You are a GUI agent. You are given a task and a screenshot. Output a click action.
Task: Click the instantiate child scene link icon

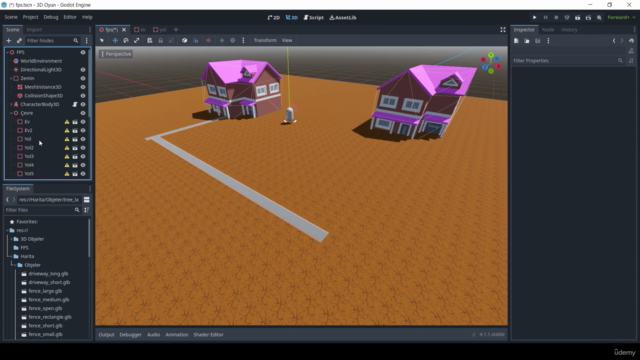[19, 41]
